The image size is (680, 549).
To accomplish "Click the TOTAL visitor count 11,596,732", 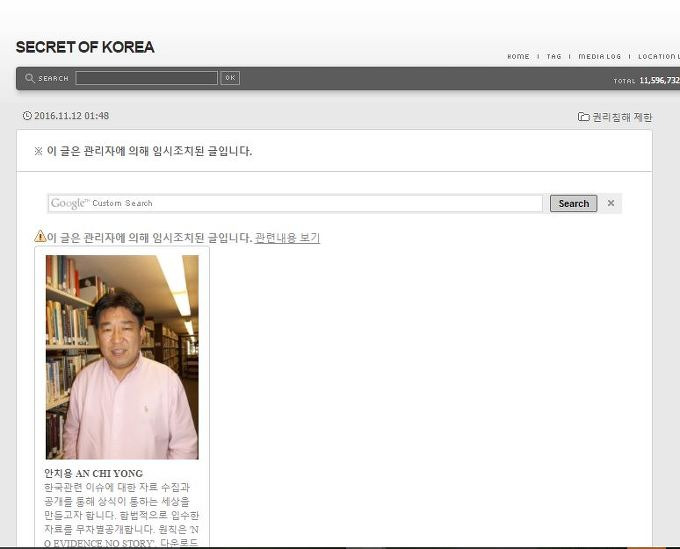I will coord(660,80).
